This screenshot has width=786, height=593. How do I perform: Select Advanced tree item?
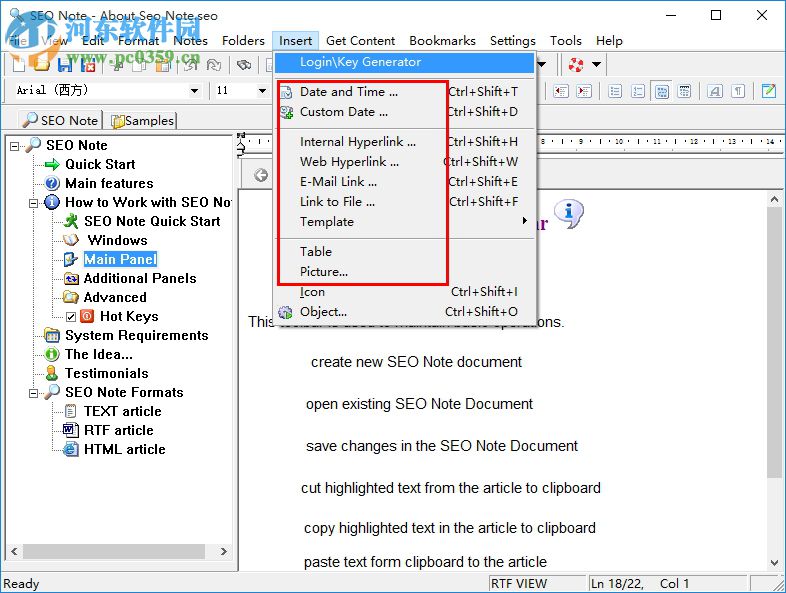(x=115, y=298)
